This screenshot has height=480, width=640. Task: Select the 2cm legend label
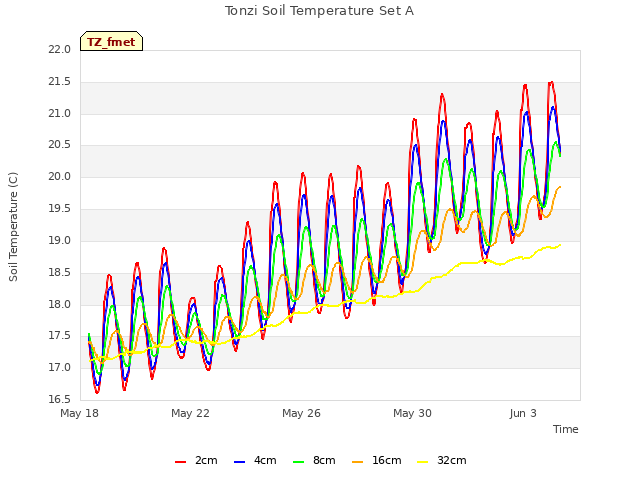(x=206, y=460)
